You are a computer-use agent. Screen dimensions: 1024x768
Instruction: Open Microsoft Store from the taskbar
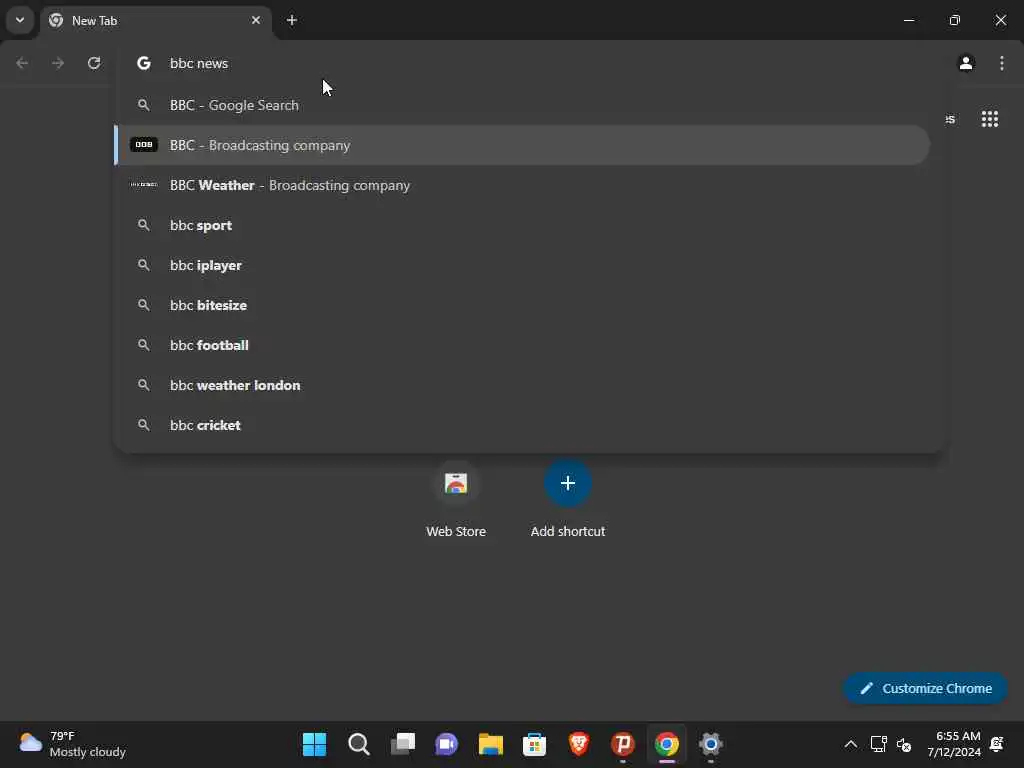[x=534, y=744]
